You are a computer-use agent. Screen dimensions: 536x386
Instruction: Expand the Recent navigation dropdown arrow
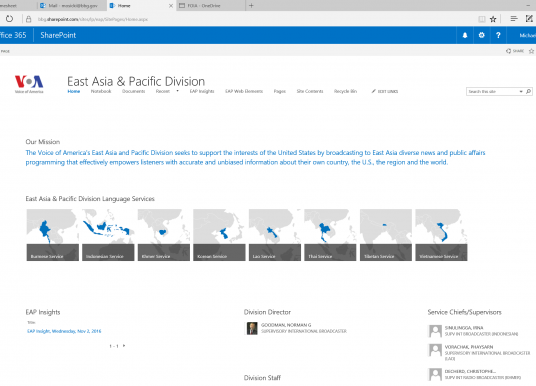click(x=177, y=91)
